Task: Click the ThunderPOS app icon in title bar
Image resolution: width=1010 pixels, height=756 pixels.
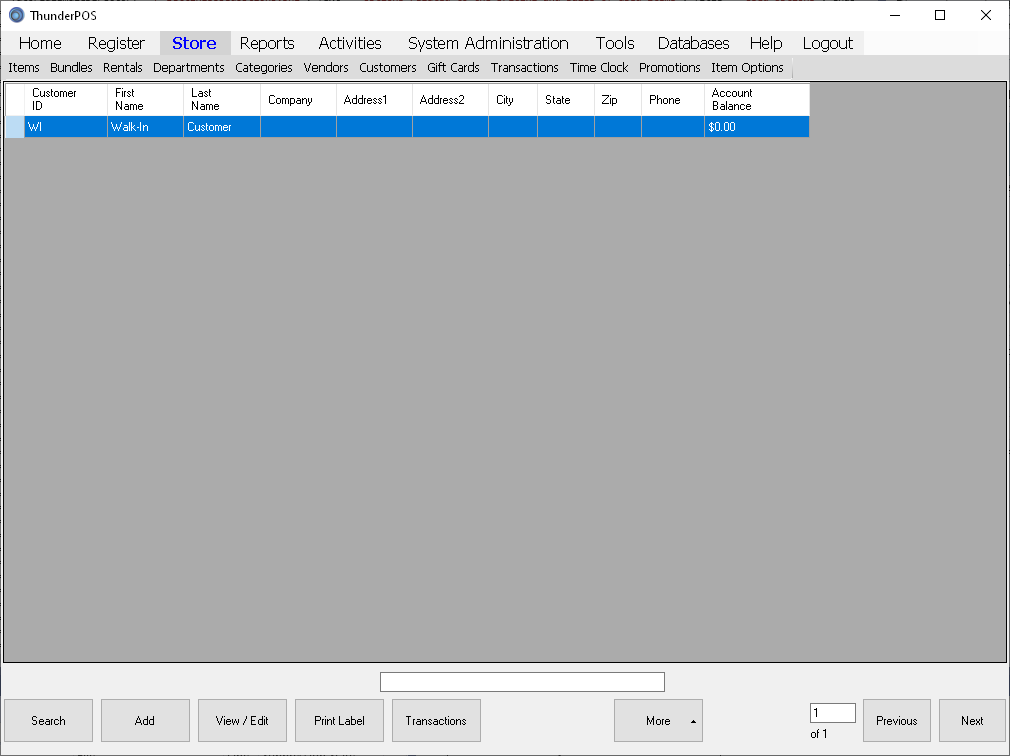Action: coord(16,15)
